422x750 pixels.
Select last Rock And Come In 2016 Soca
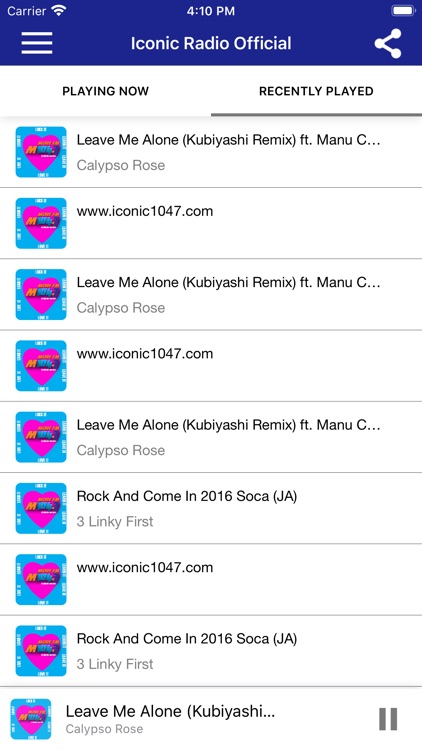(211, 651)
